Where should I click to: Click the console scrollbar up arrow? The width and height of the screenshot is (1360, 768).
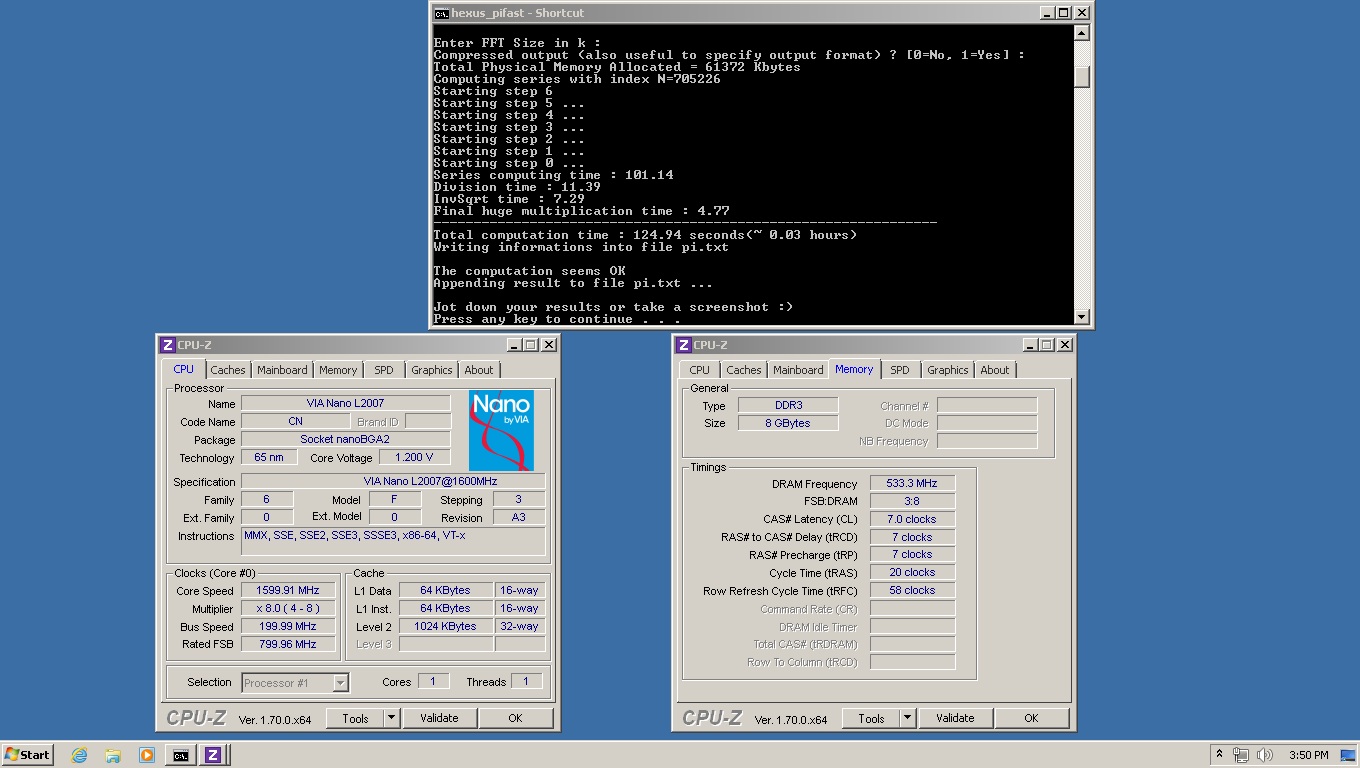pyautogui.click(x=1081, y=33)
